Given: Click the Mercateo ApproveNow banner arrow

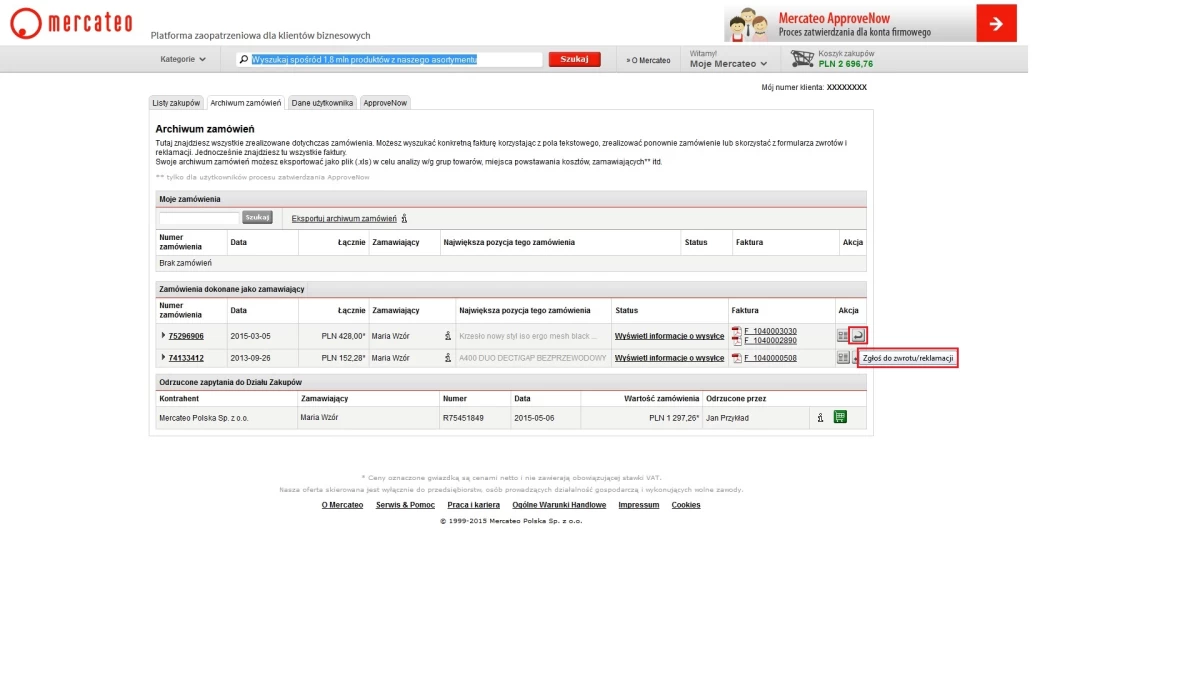Looking at the screenshot, I should pyautogui.click(x=996, y=23).
